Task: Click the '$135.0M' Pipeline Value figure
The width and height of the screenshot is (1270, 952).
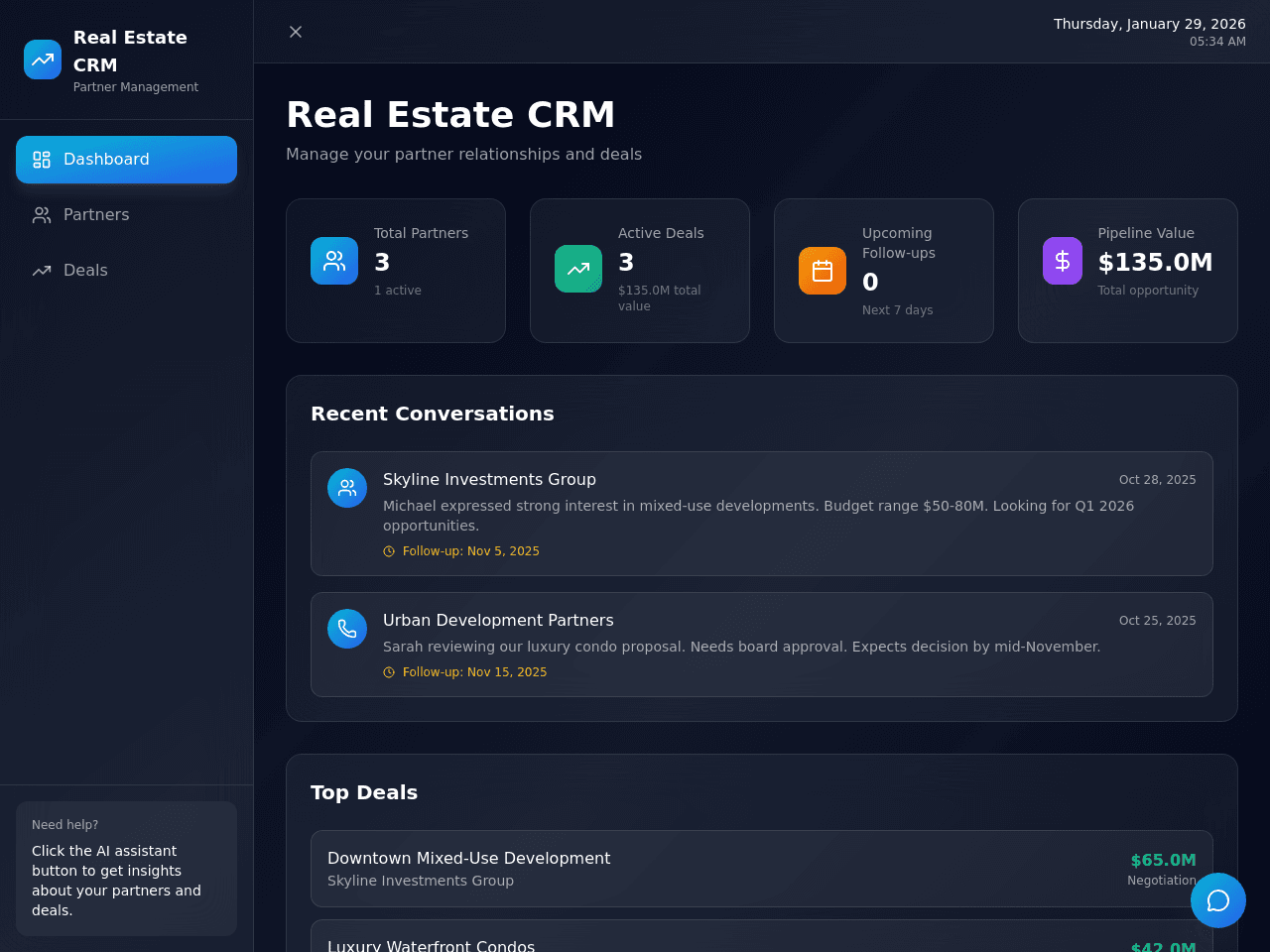Action: pyautogui.click(x=1155, y=263)
